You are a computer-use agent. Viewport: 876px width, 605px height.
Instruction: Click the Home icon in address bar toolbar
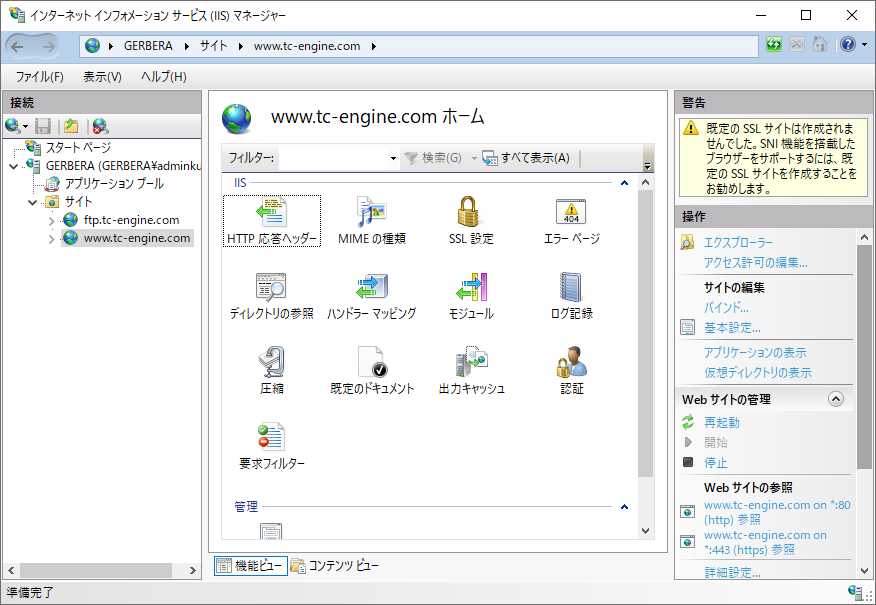point(820,45)
